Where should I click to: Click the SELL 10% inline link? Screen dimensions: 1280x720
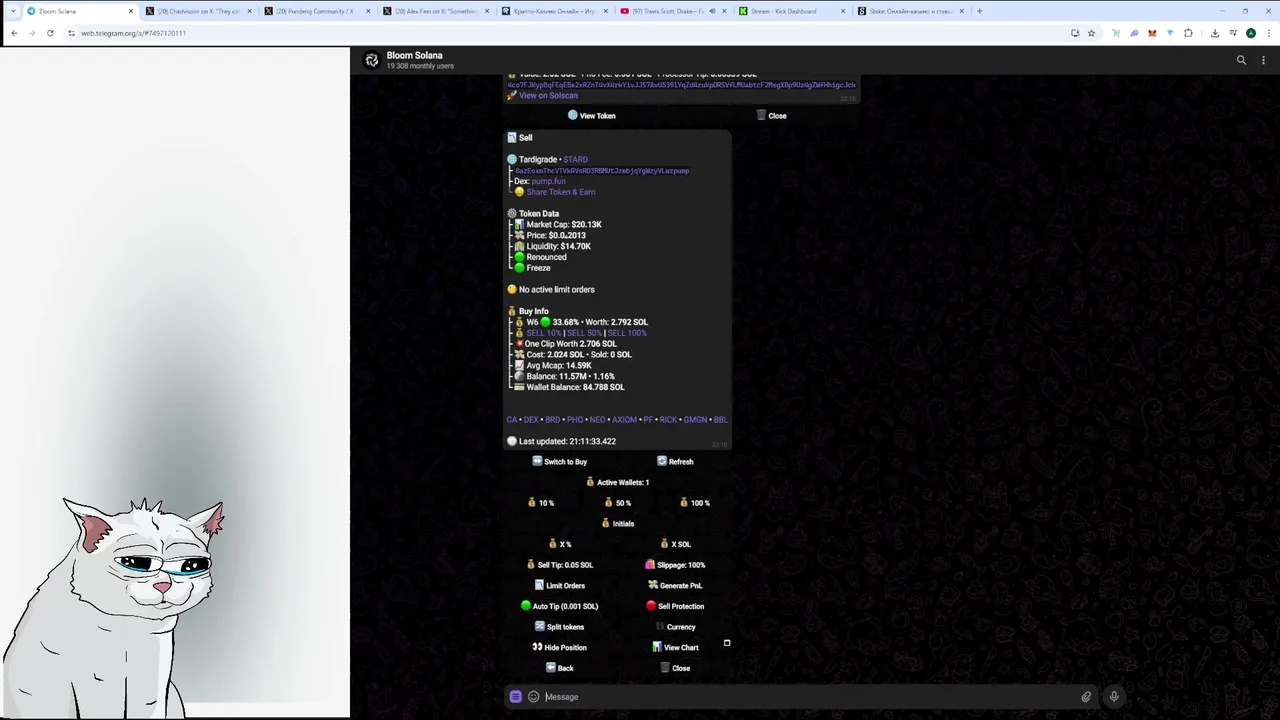click(544, 333)
